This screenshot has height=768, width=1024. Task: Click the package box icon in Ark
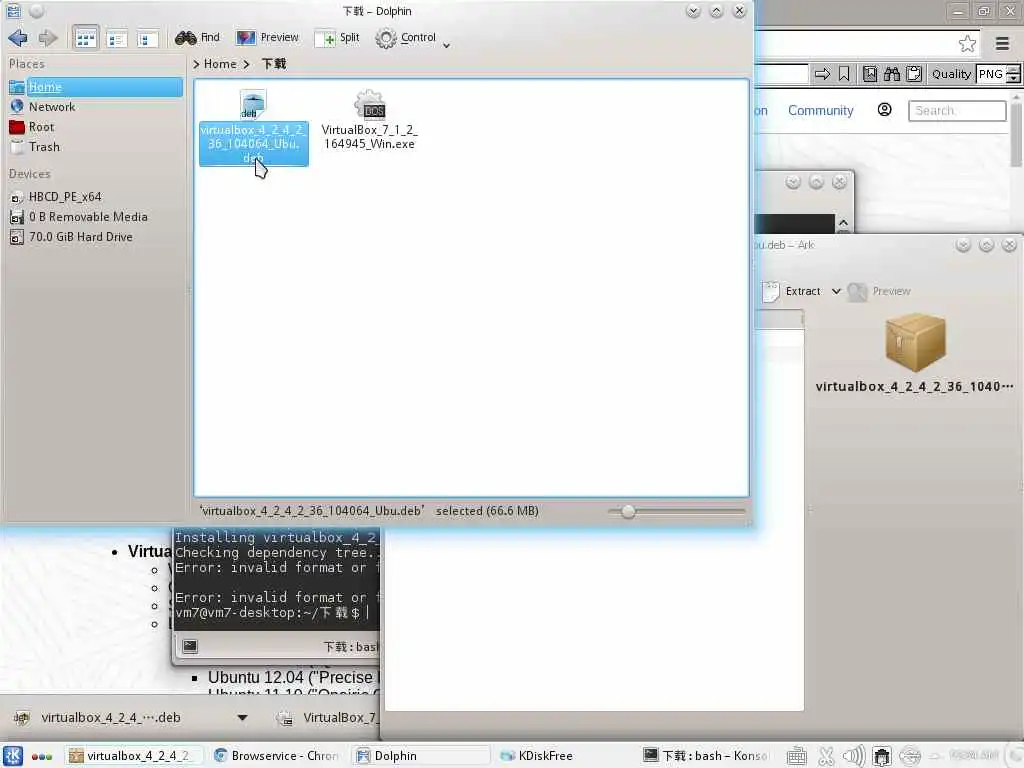(x=915, y=342)
